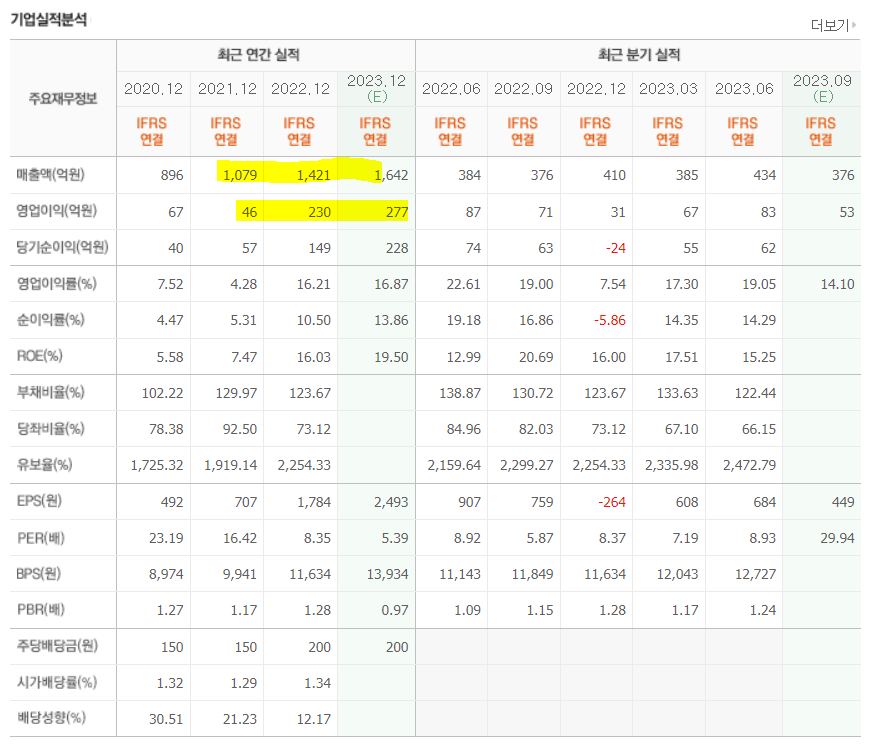Select the 배당성향(%) row label
879x747 pixels.
pyautogui.click(x=51, y=718)
